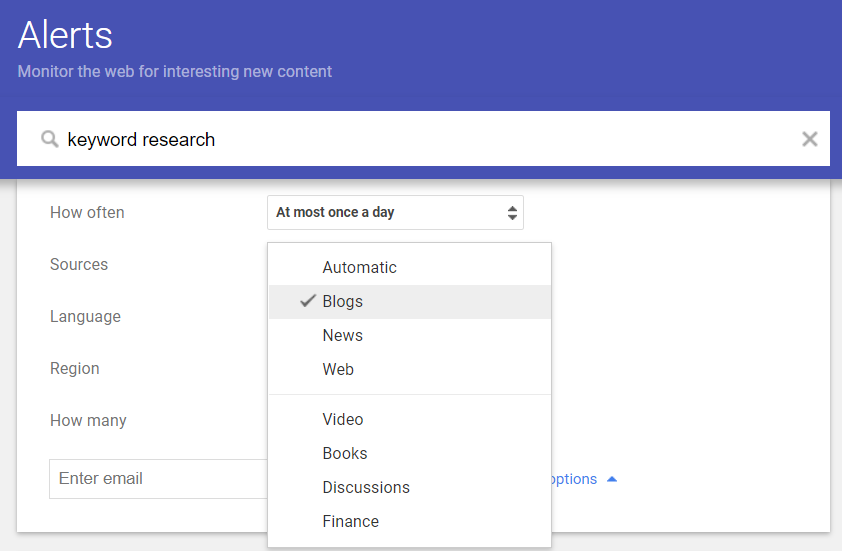Choose the checked Blogs option
The image size is (842, 551).
point(410,301)
